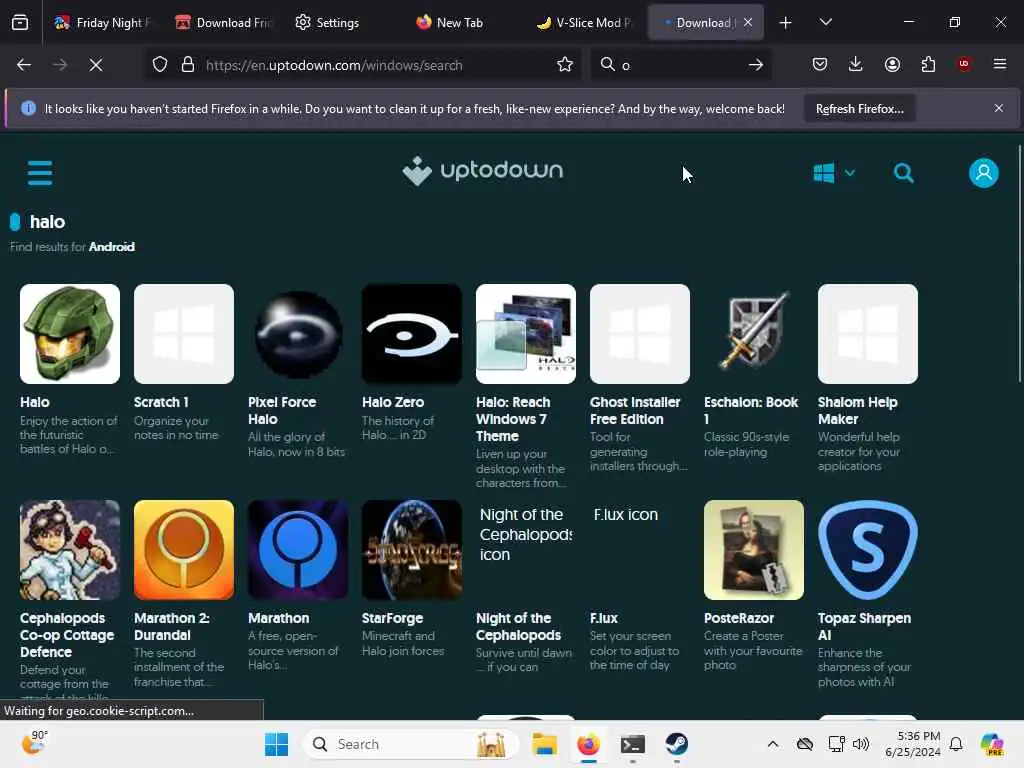Click the Night of the Cephalopods title
Image resolution: width=1024 pixels, height=768 pixels.
pyautogui.click(x=518, y=626)
